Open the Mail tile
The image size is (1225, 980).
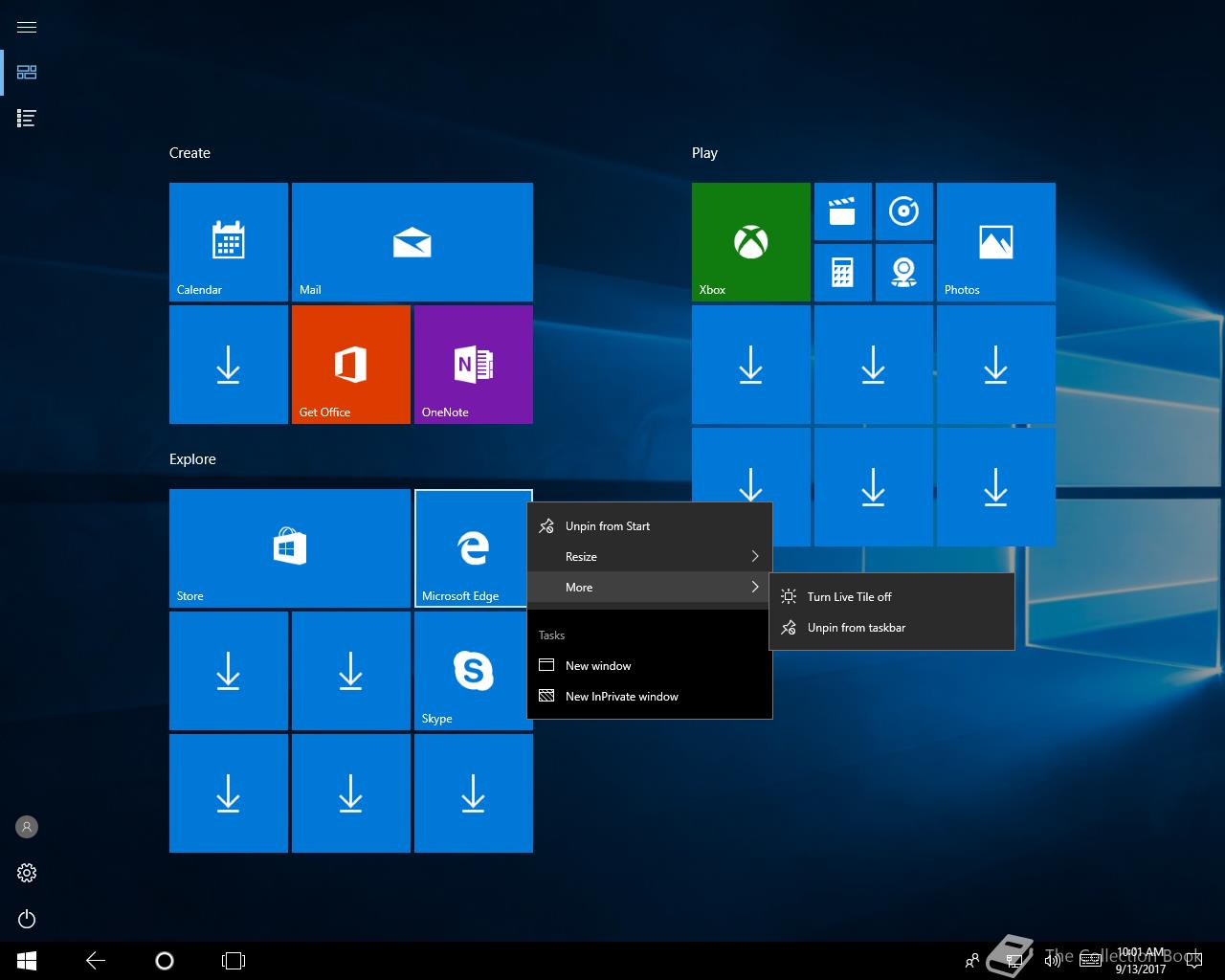click(x=412, y=242)
